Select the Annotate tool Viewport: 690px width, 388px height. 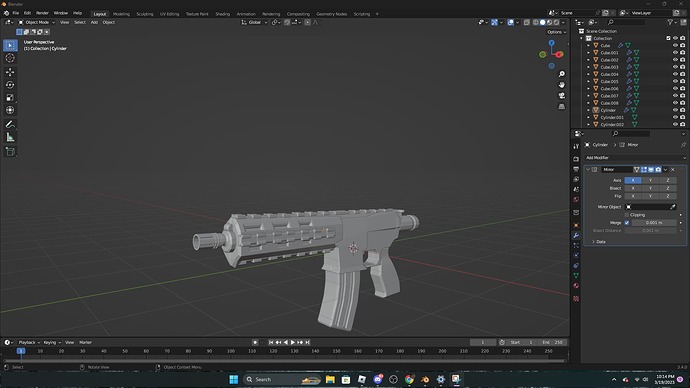10,124
